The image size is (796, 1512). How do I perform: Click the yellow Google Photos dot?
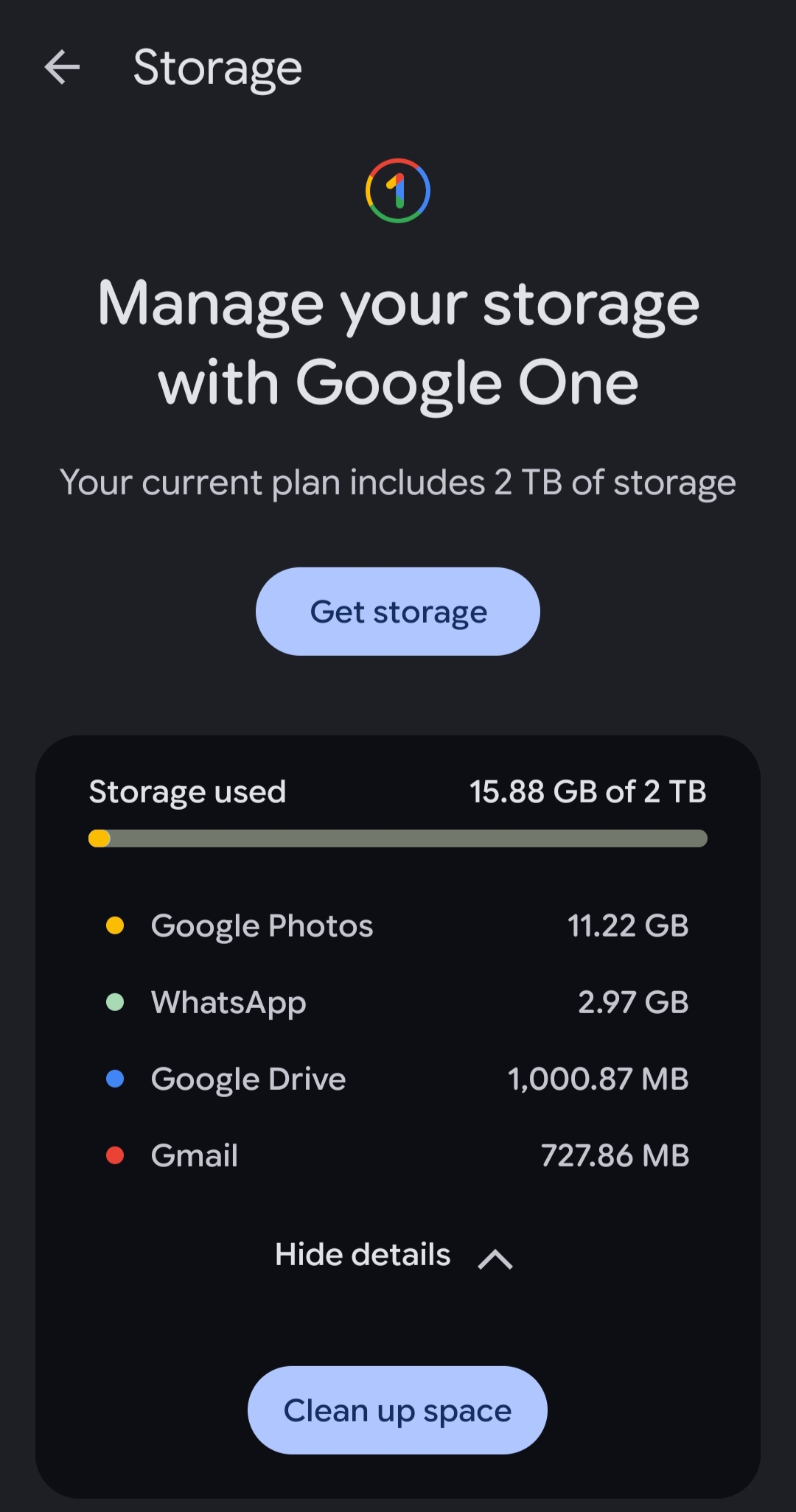[x=115, y=925]
